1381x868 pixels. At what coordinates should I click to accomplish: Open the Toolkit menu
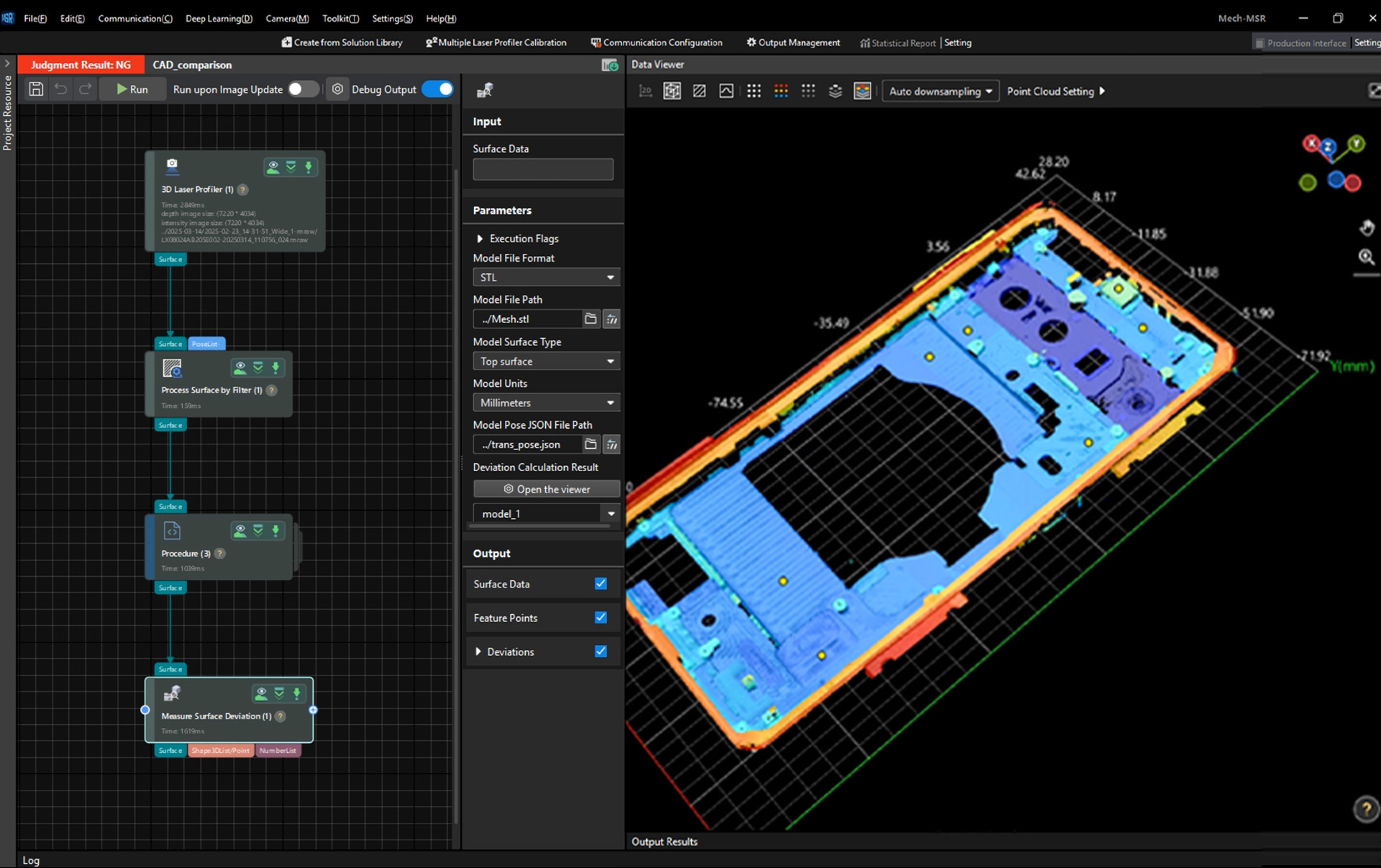[x=340, y=19]
